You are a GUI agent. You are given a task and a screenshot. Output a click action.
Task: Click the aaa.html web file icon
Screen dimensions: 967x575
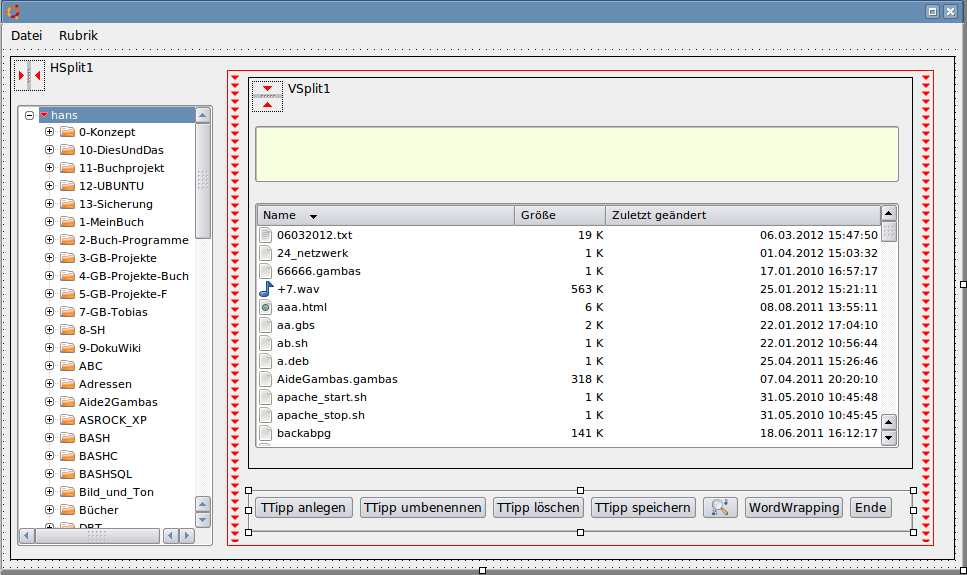266,307
